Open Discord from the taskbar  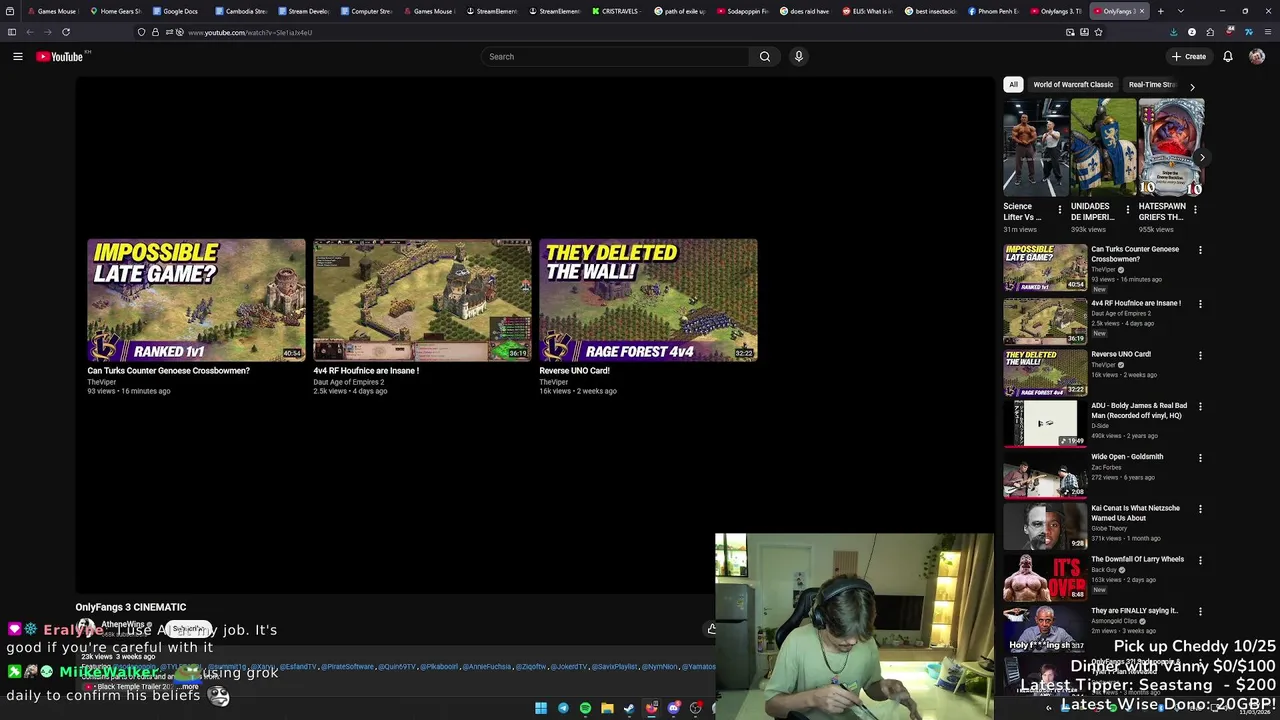[673, 708]
